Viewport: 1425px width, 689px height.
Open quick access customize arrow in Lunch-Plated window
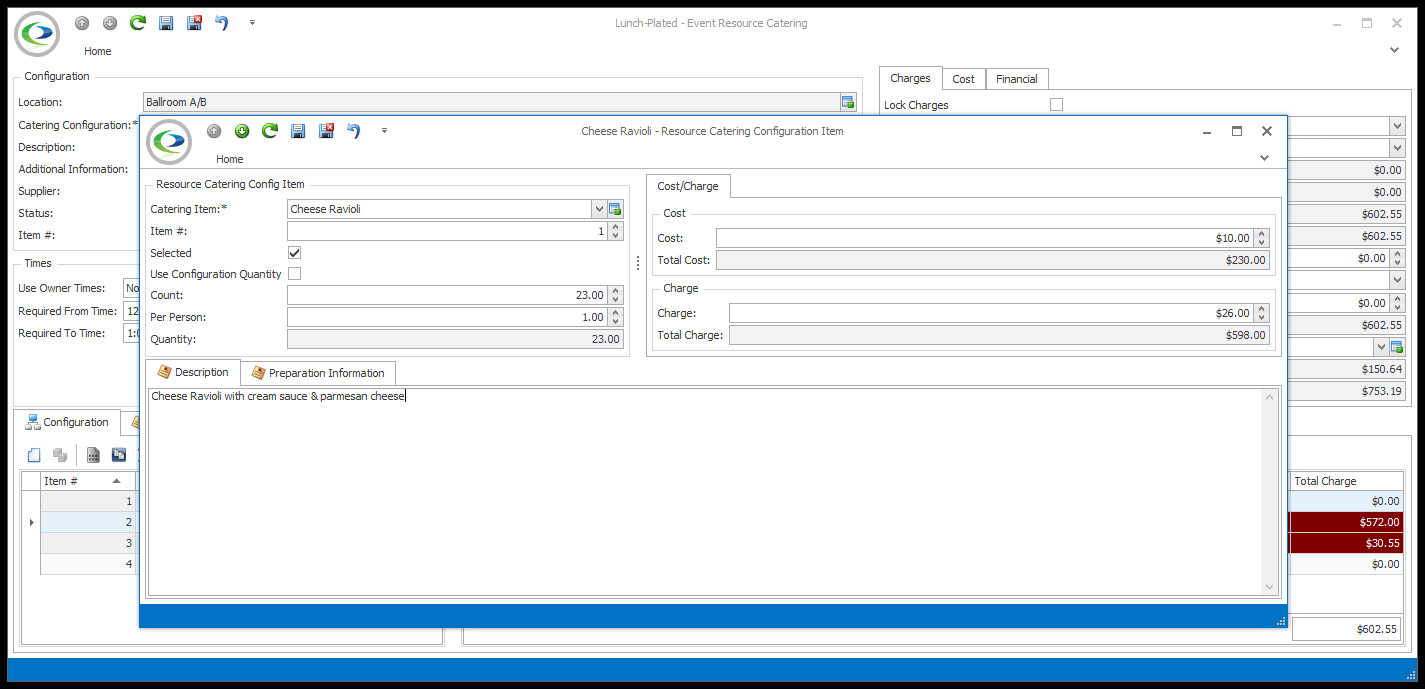(x=252, y=23)
